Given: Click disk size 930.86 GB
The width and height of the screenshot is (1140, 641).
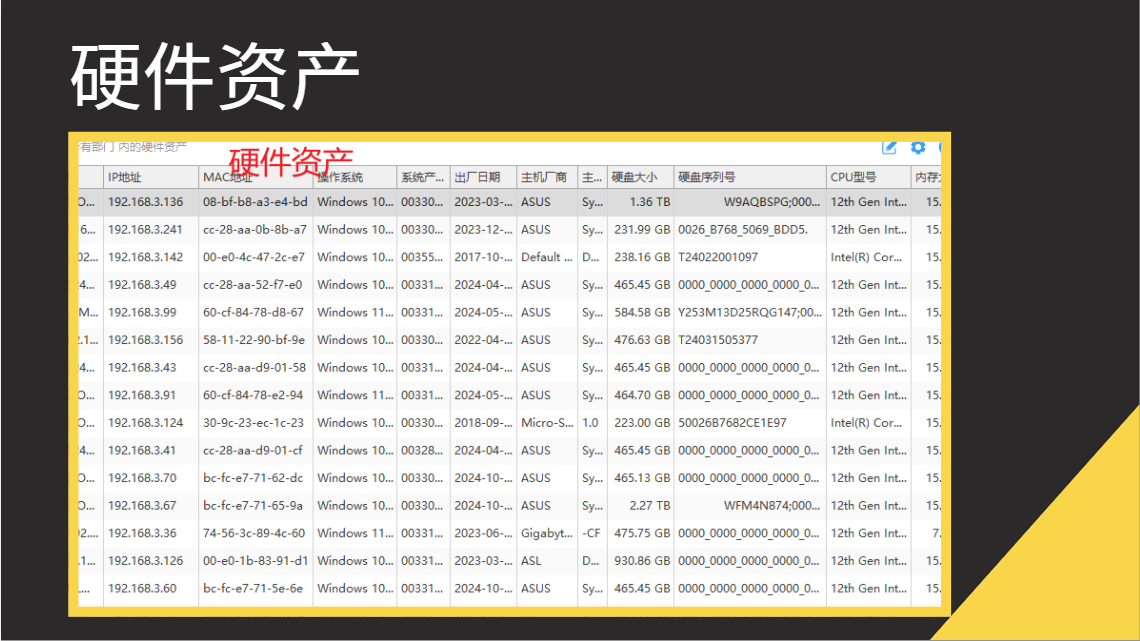Looking at the screenshot, I should click(x=642, y=561).
